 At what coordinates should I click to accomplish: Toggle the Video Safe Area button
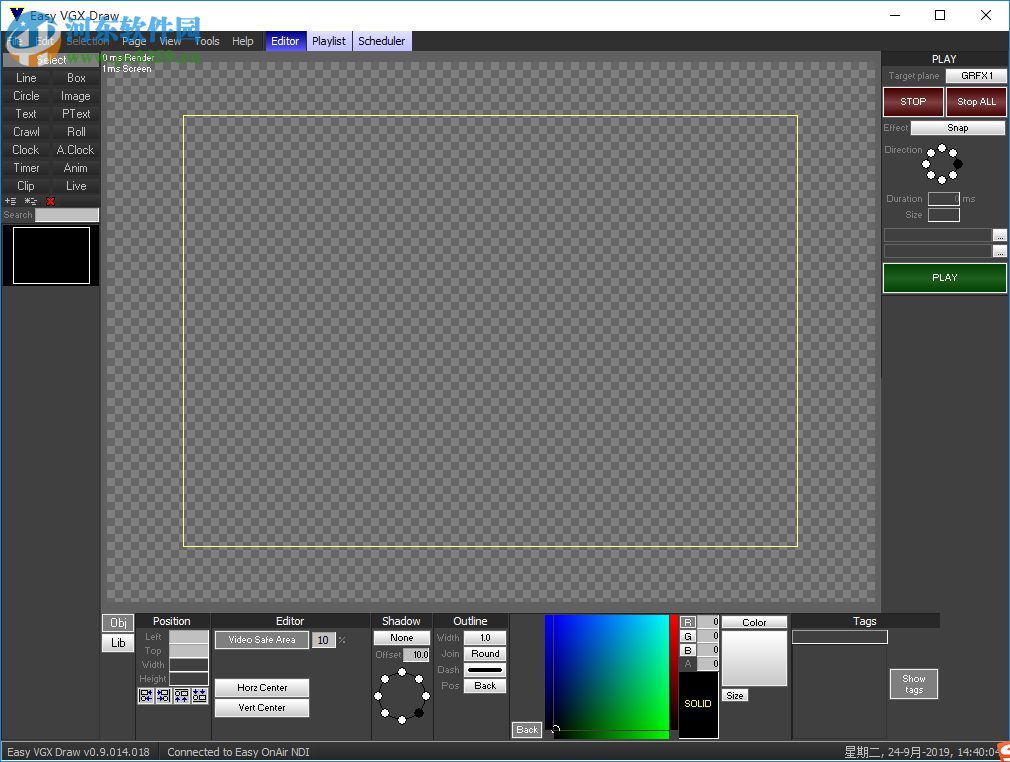pyautogui.click(x=262, y=640)
